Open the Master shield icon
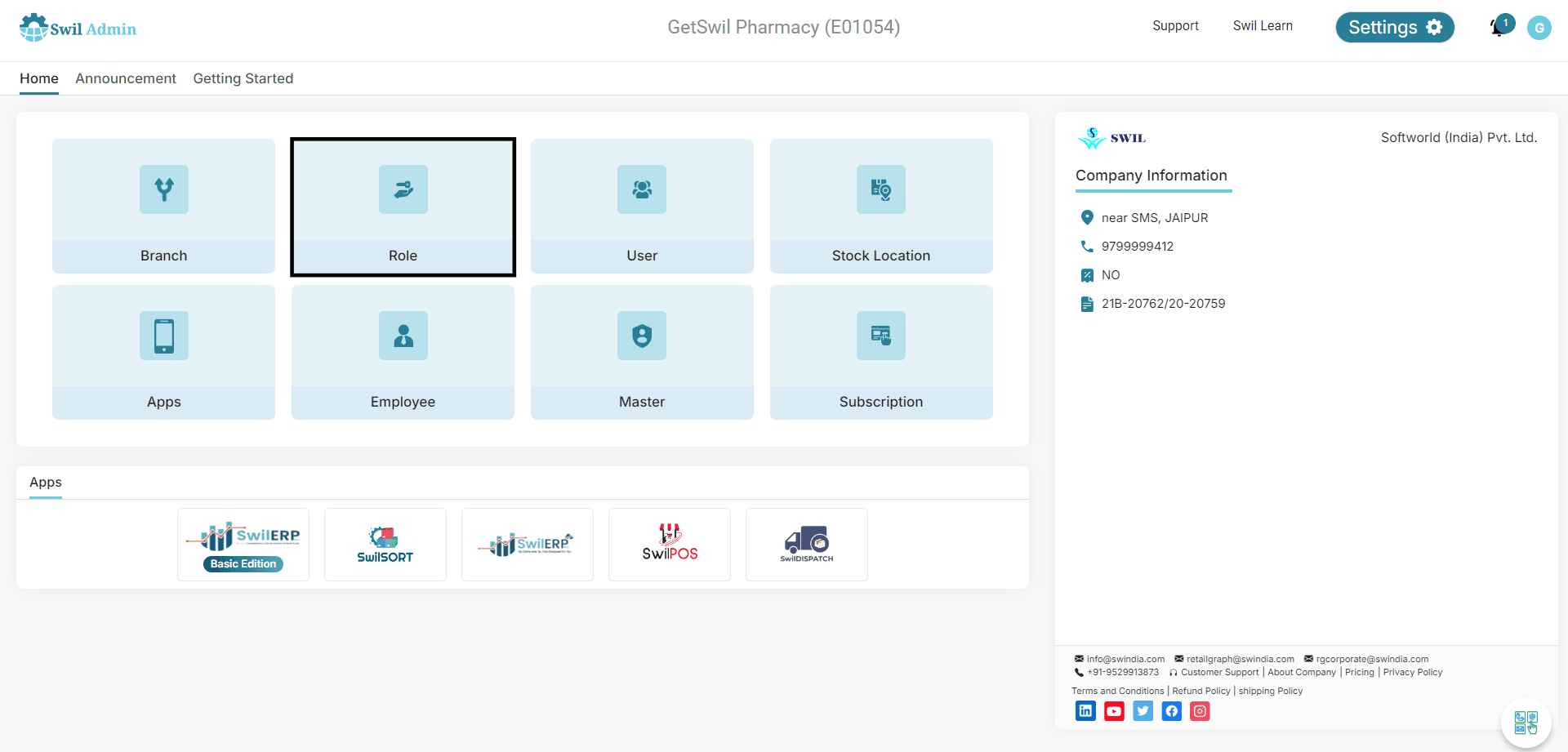The width and height of the screenshot is (1568, 752). pos(642,336)
